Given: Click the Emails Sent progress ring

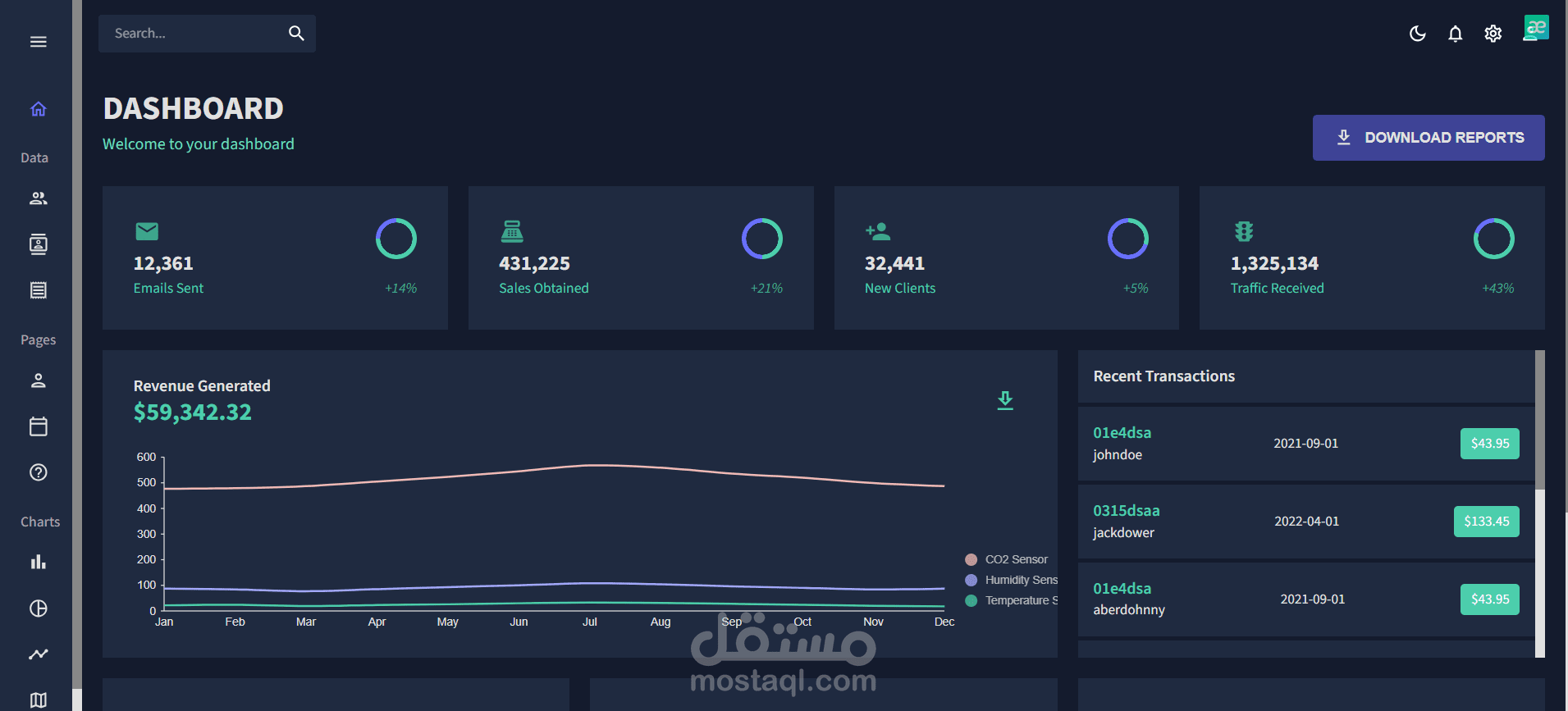Looking at the screenshot, I should point(396,239).
